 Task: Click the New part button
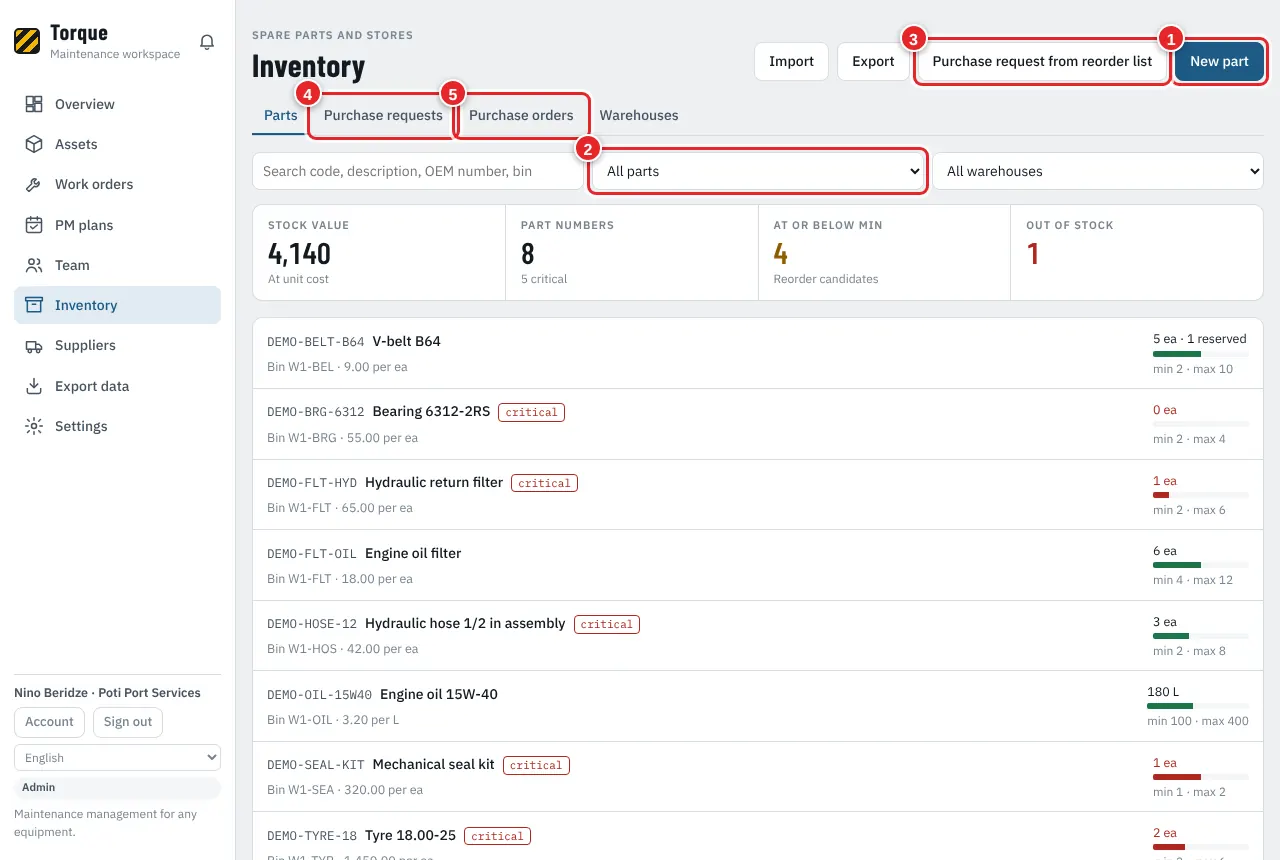1219,61
